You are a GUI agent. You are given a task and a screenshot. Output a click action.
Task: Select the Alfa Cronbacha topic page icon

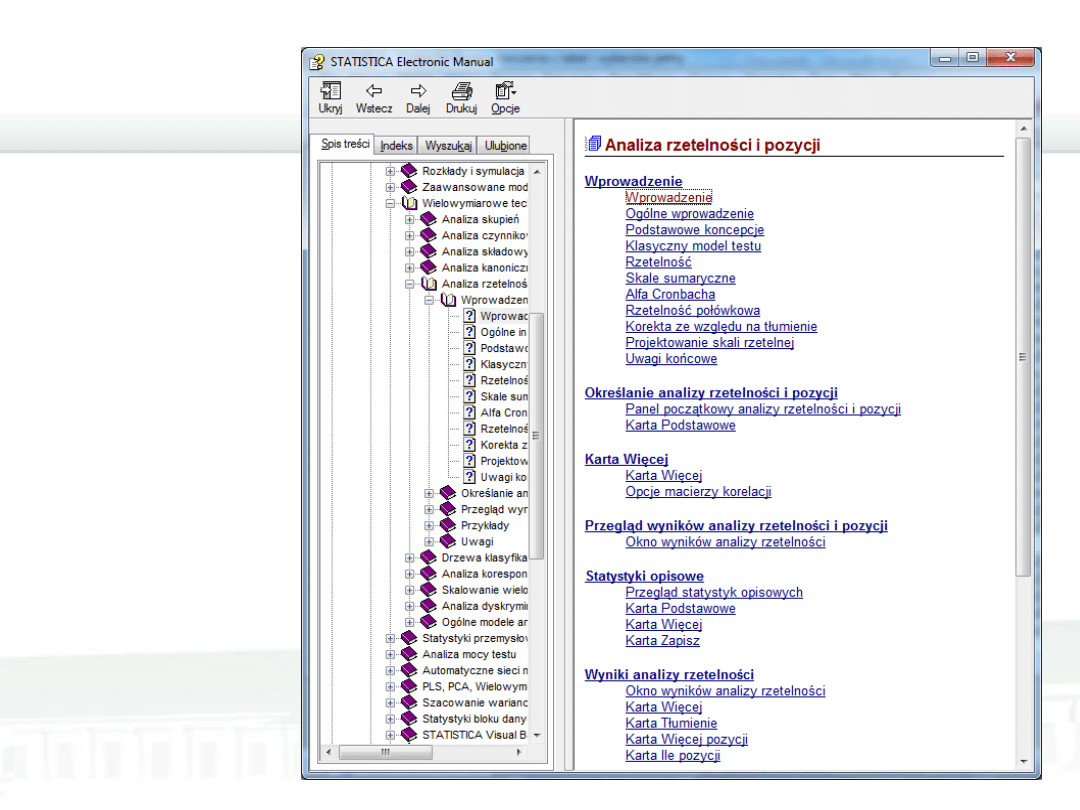coord(470,412)
